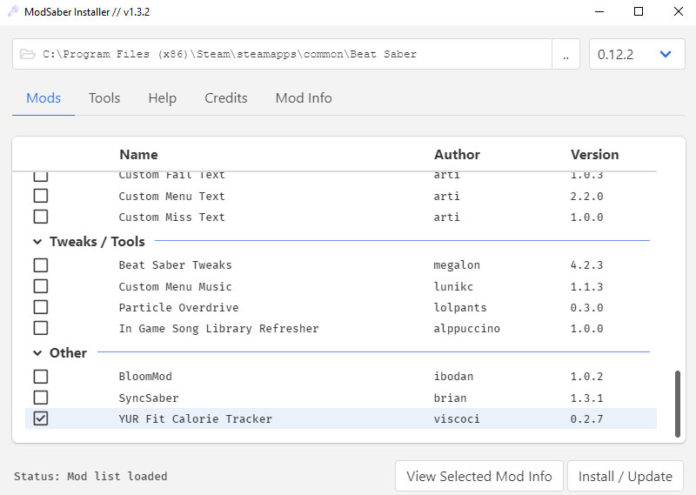Uncheck YUR Fit Calorie Tracker
Image resolution: width=696 pixels, height=495 pixels.
pyautogui.click(x=41, y=419)
